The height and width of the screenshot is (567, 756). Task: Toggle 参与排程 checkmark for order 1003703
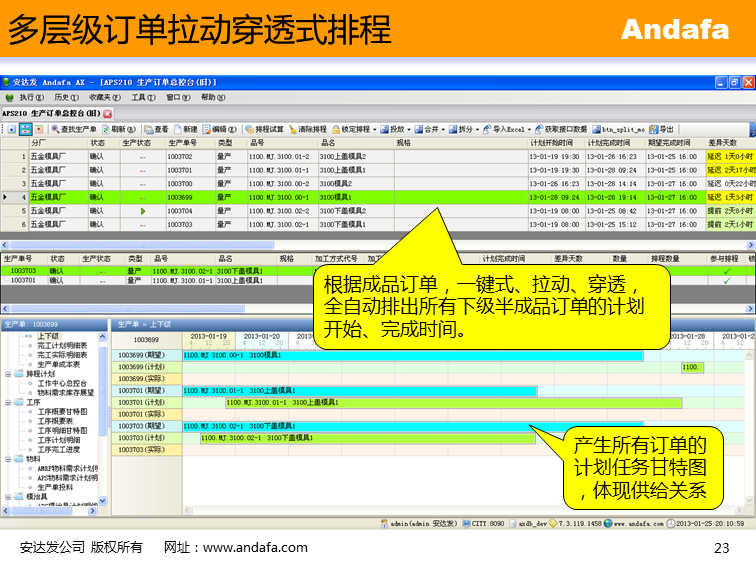tap(727, 271)
